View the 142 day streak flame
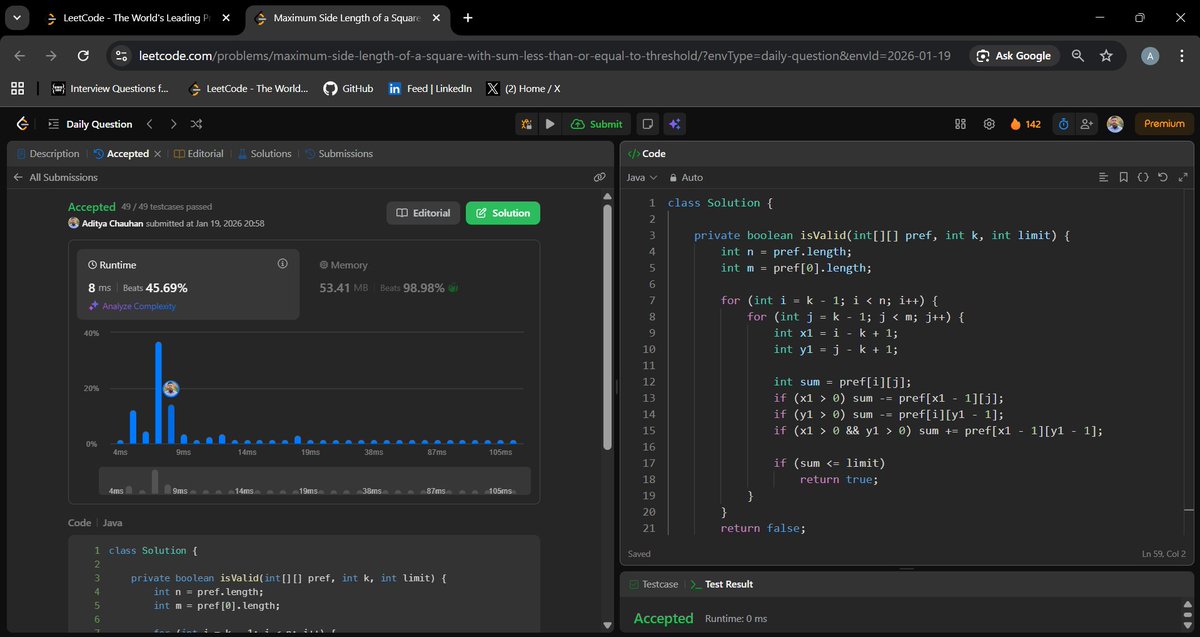This screenshot has height=637, width=1200. (x=1026, y=124)
